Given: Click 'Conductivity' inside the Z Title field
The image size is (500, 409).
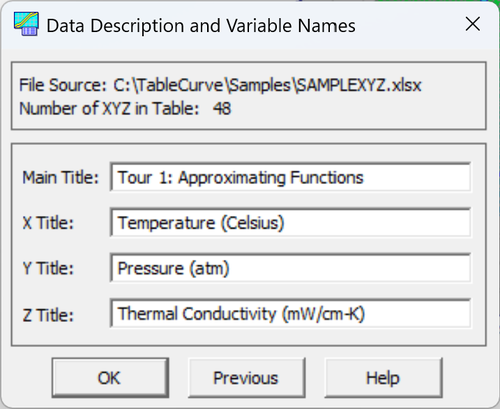Looking at the screenshot, I should (230, 314).
